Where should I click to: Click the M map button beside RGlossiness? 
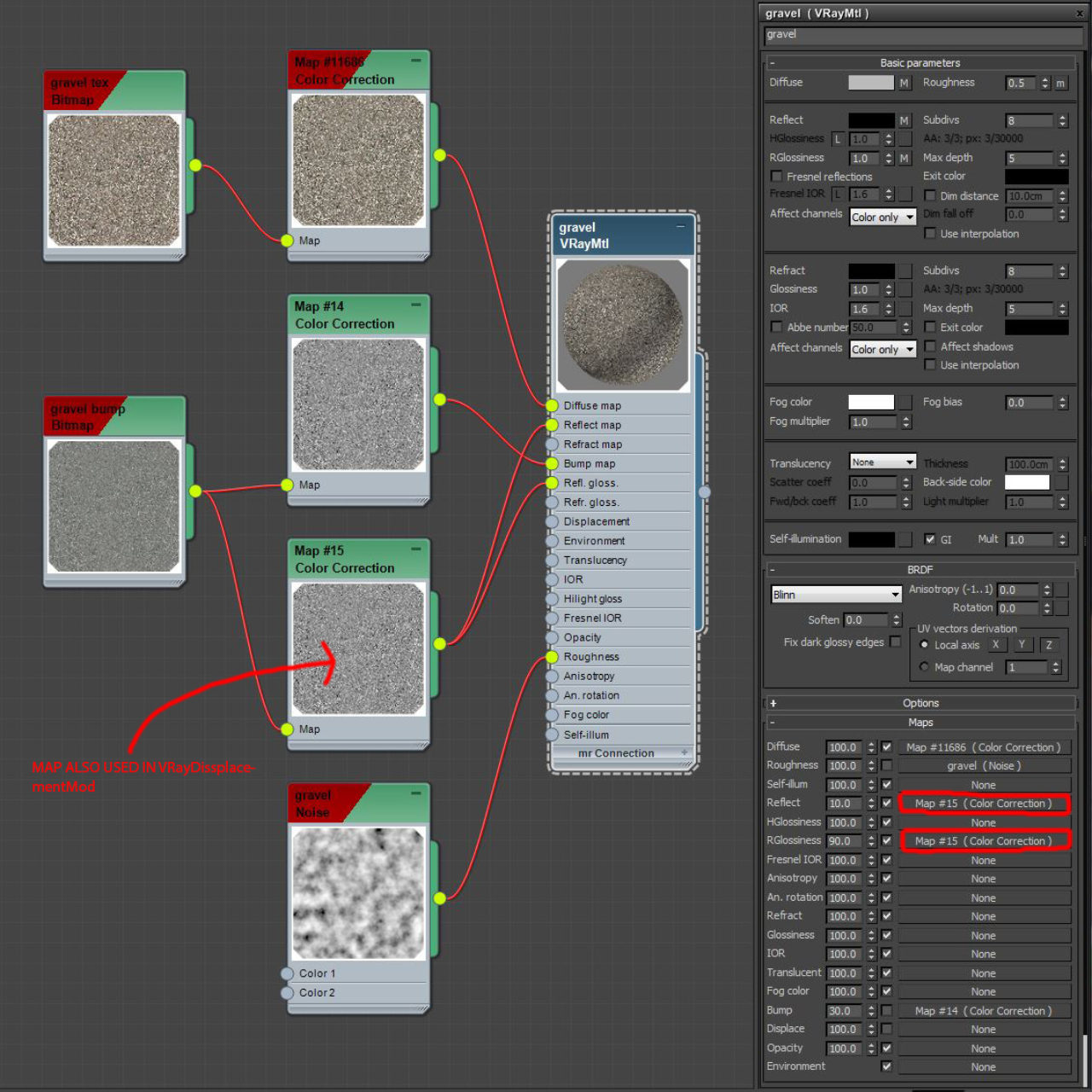904,158
